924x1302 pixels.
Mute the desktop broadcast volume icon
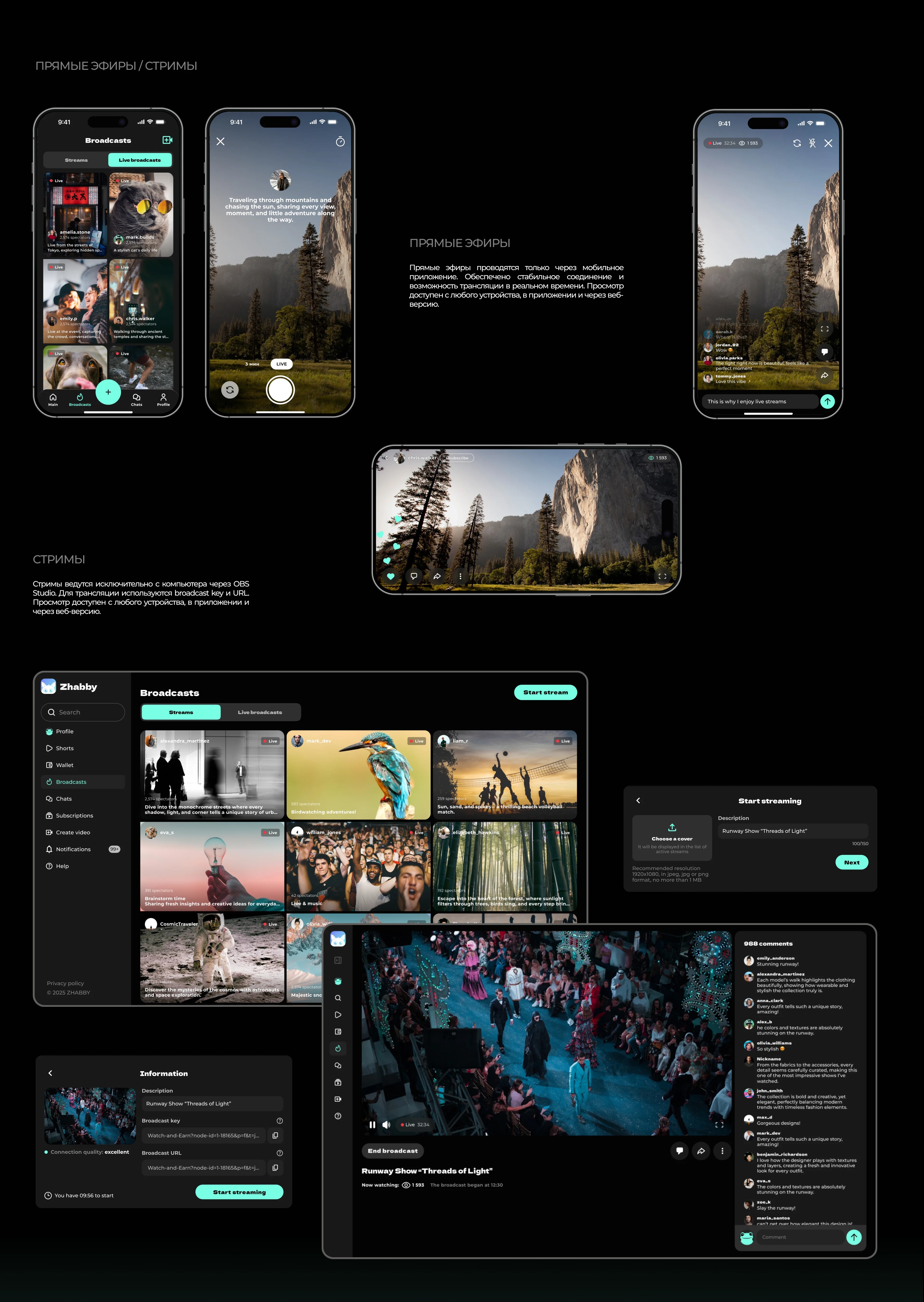point(386,1125)
